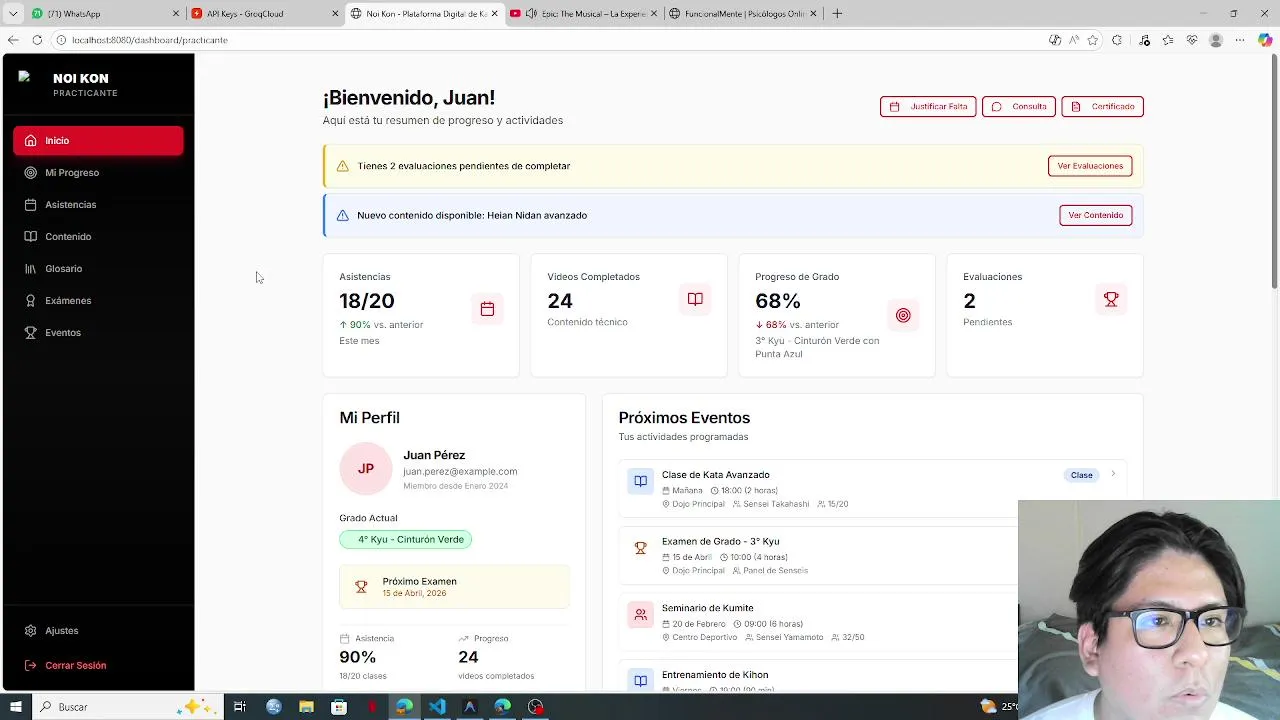This screenshot has height=720, width=1280.
Task: Go to Mi Progreso in sidebar
Action: coord(98,173)
